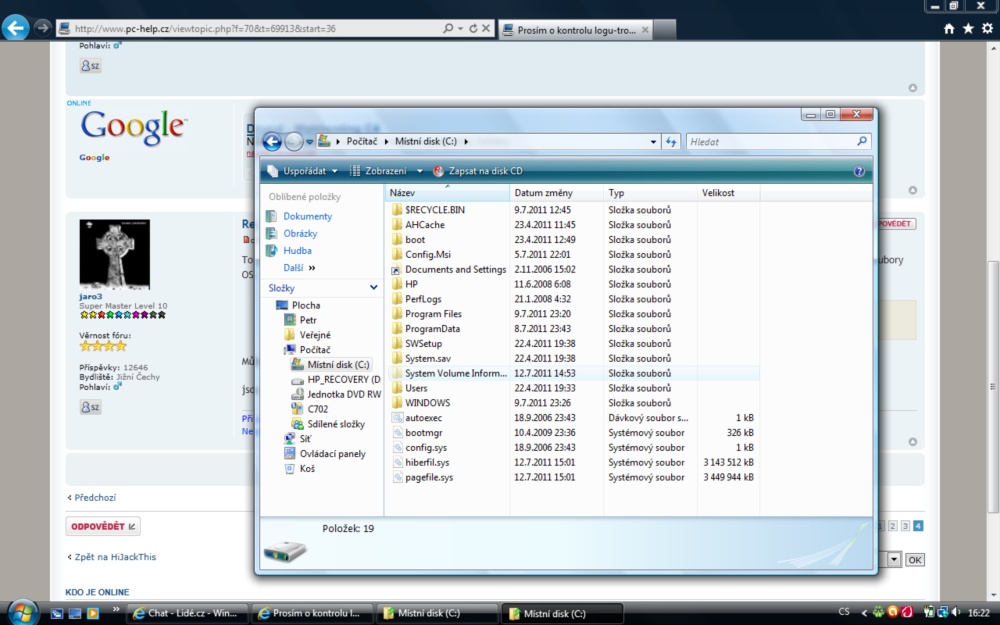Sort the file list by the Velikost column
Screen dimensions: 1000x625
tap(728, 193)
